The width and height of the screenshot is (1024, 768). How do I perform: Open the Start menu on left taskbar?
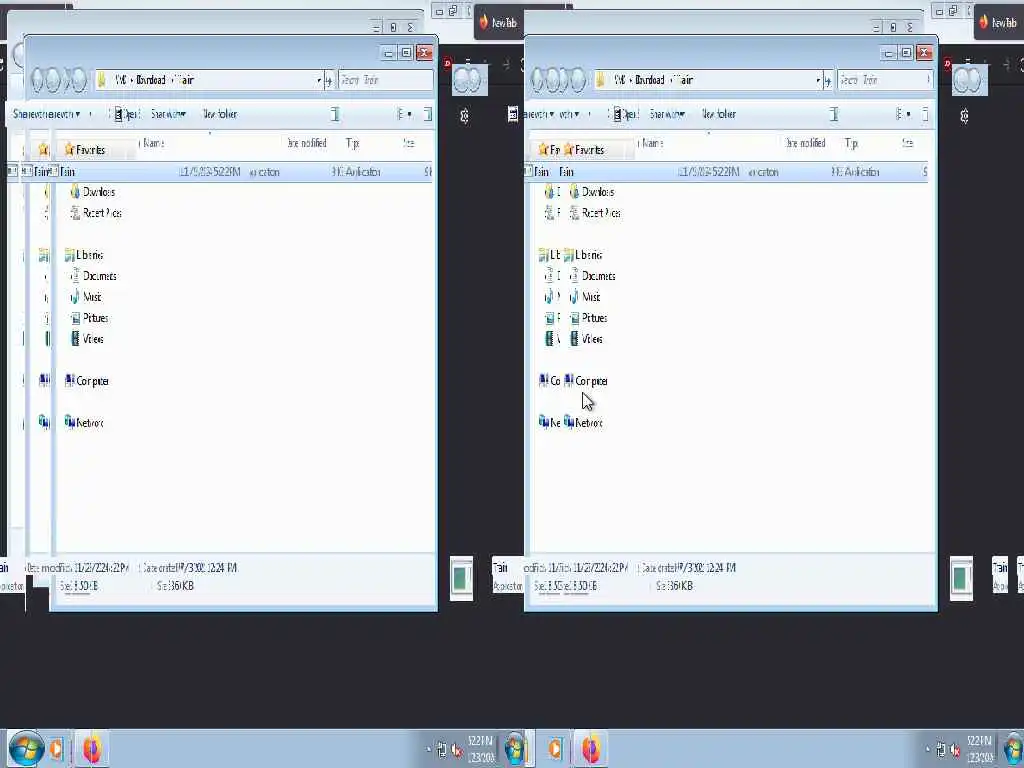(25, 749)
